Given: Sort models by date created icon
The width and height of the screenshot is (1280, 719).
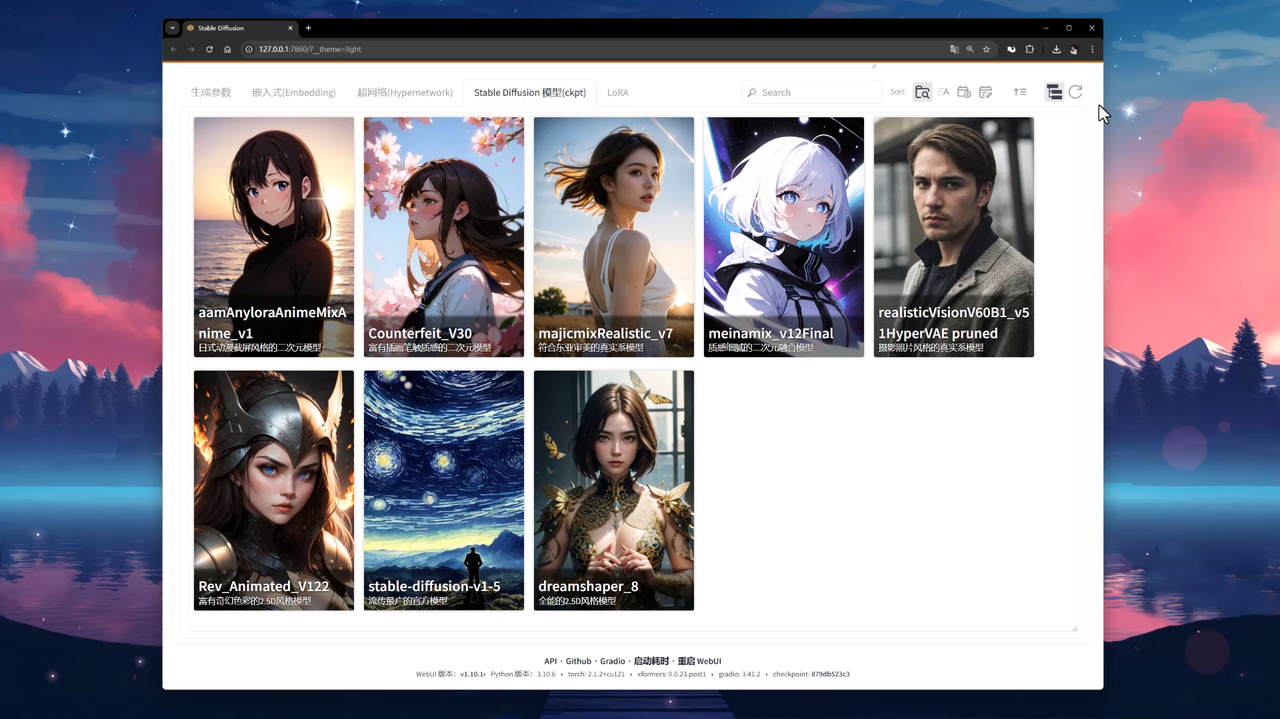Looking at the screenshot, I should 964,92.
